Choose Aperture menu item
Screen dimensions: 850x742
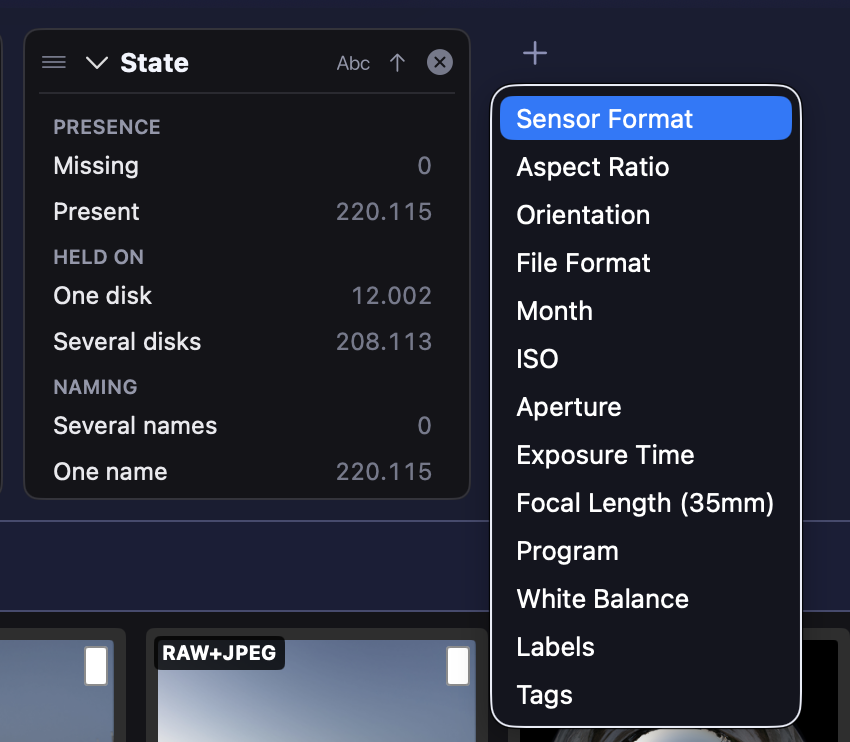pyautogui.click(x=646, y=407)
